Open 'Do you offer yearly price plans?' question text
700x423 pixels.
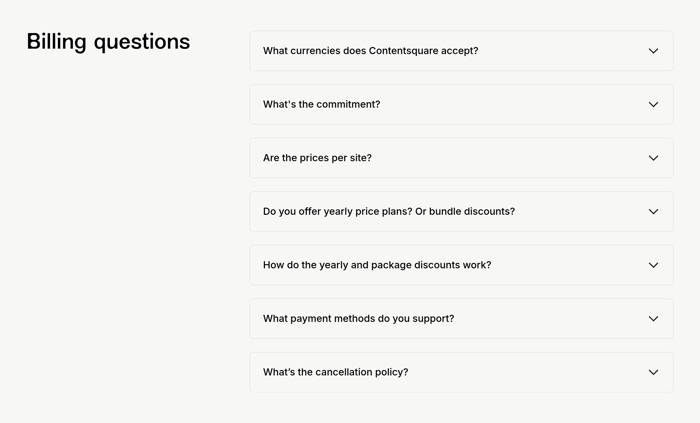click(388, 212)
